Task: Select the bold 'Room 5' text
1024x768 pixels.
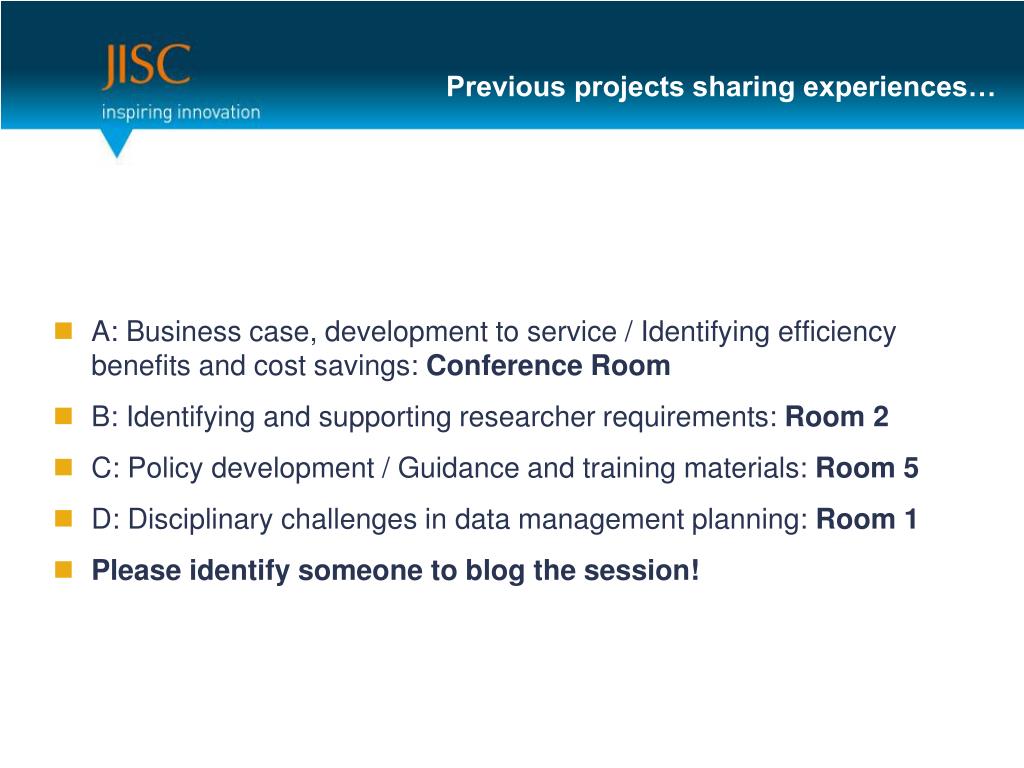Action: click(867, 468)
